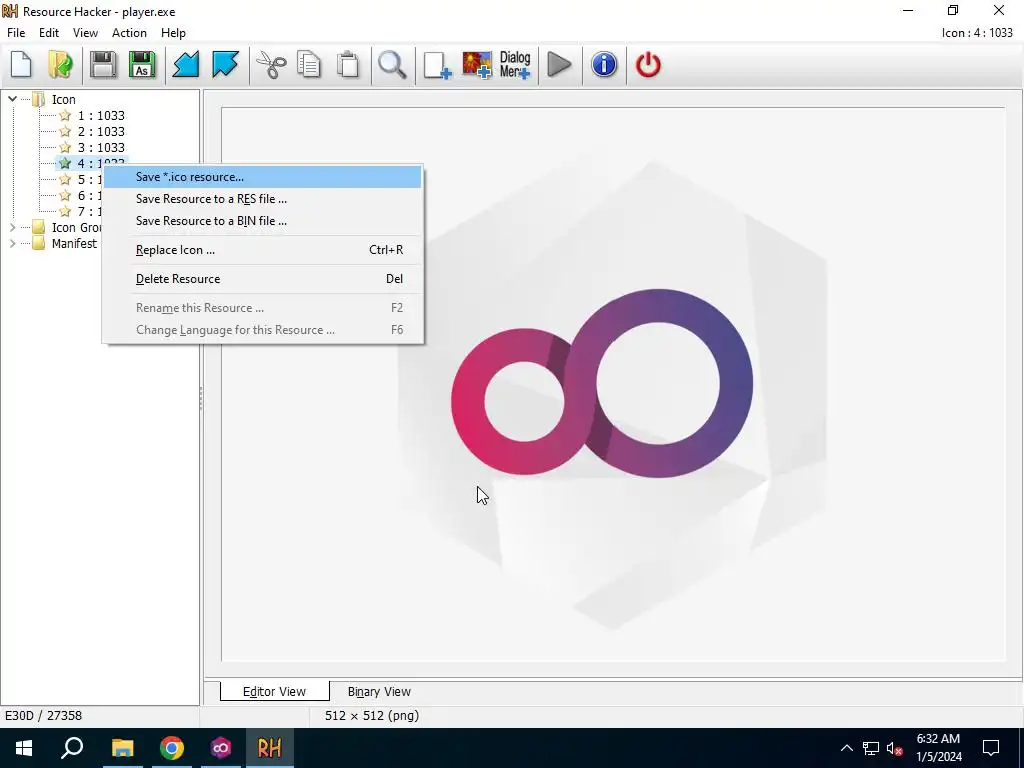Image resolution: width=1024 pixels, height=768 pixels.
Task: Open the View menu
Action: point(86,33)
